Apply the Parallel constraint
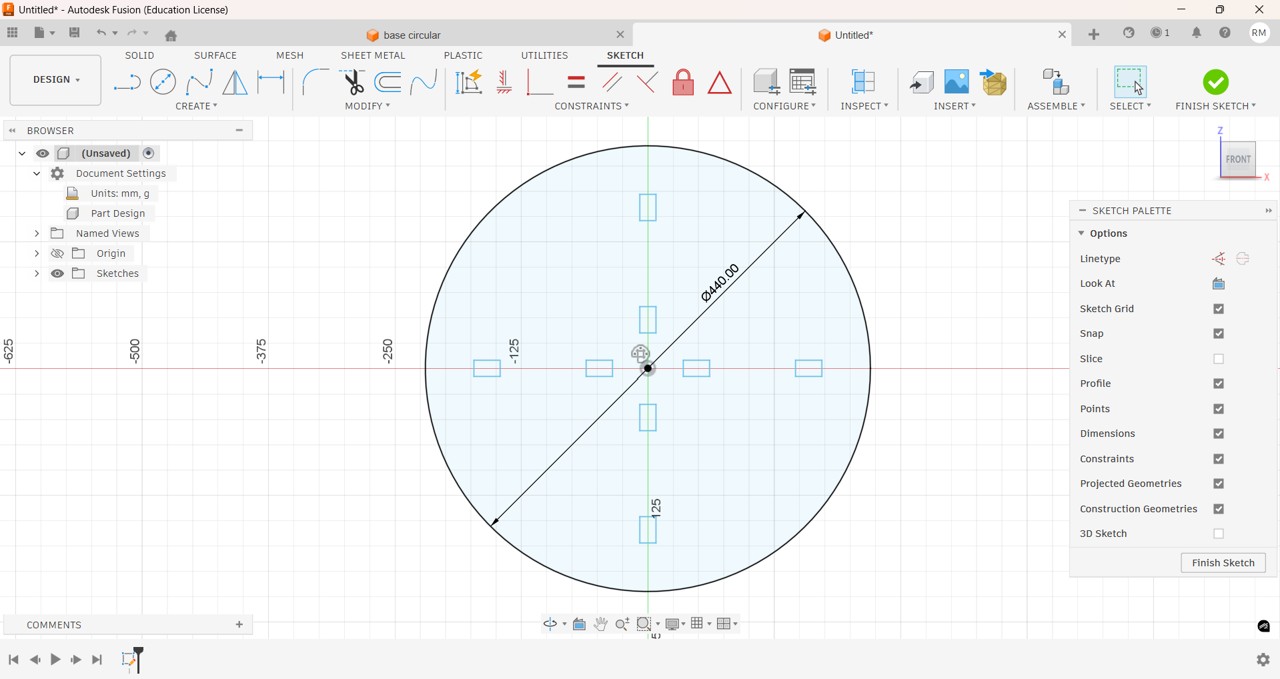This screenshot has height=679, width=1280. [x=612, y=82]
